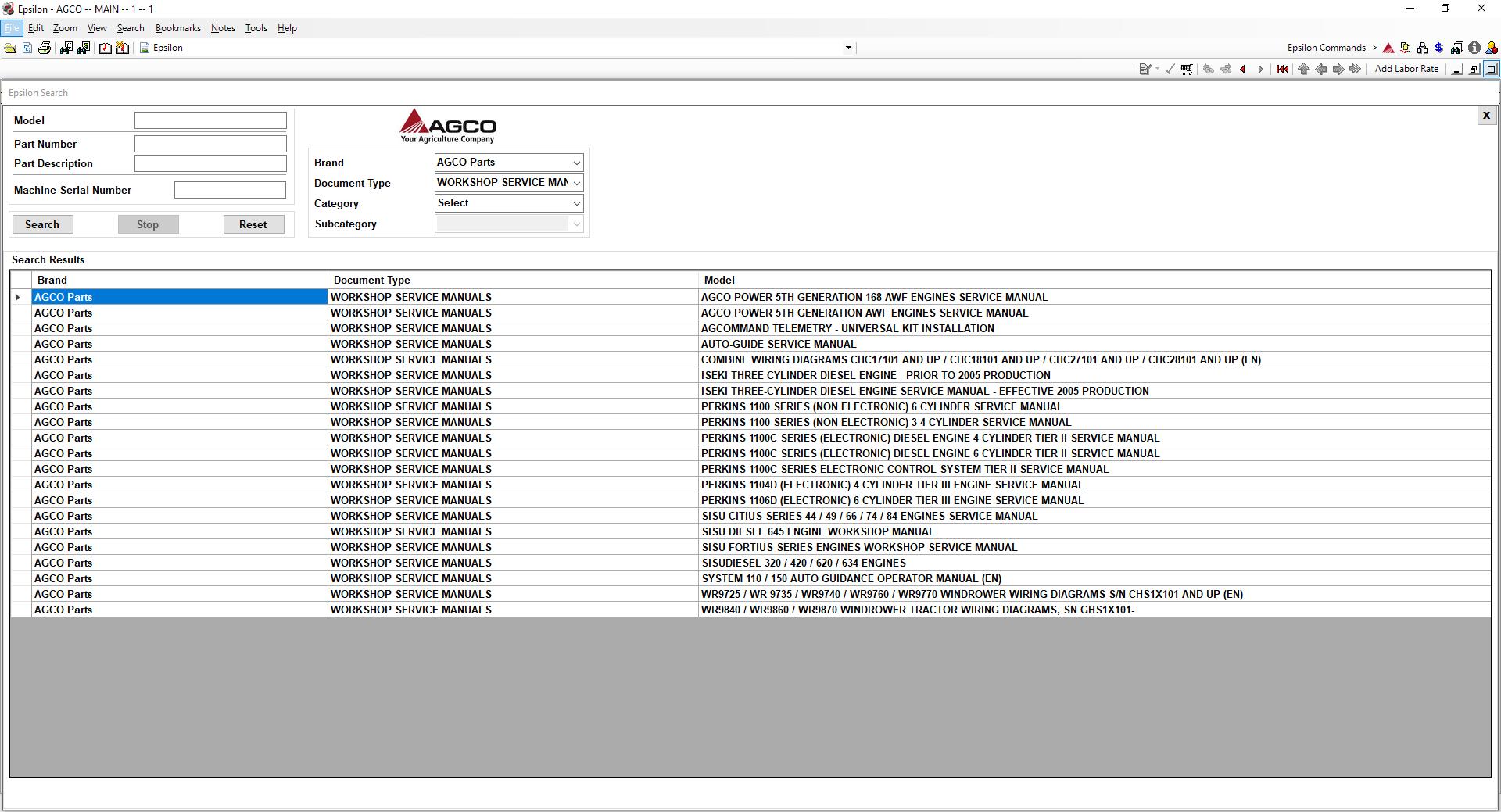
Task: Open the Tools menu
Action: click(x=256, y=28)
